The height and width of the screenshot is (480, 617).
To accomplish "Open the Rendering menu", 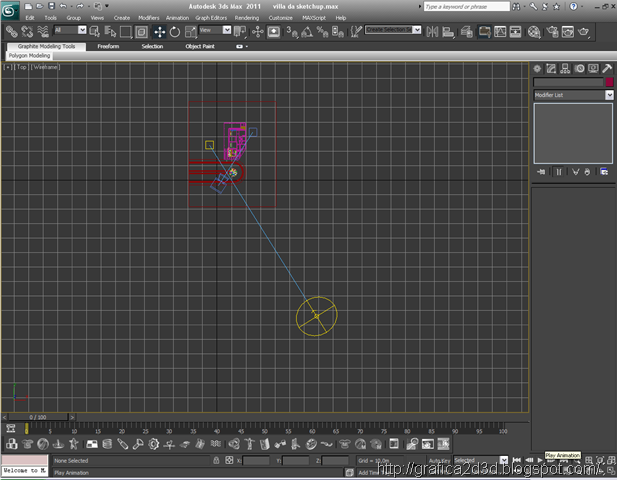I will (246, 18).
